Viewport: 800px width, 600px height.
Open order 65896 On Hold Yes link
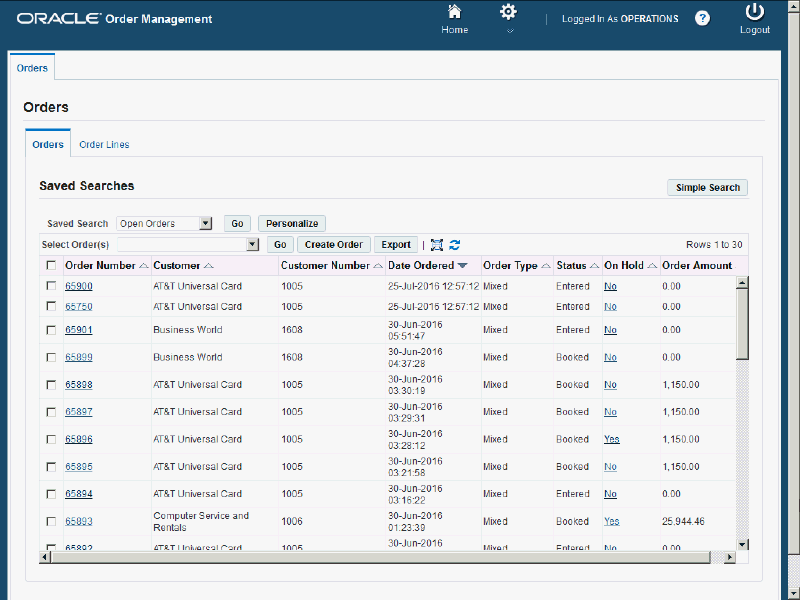pyautogui.click(x=612, y=439)
